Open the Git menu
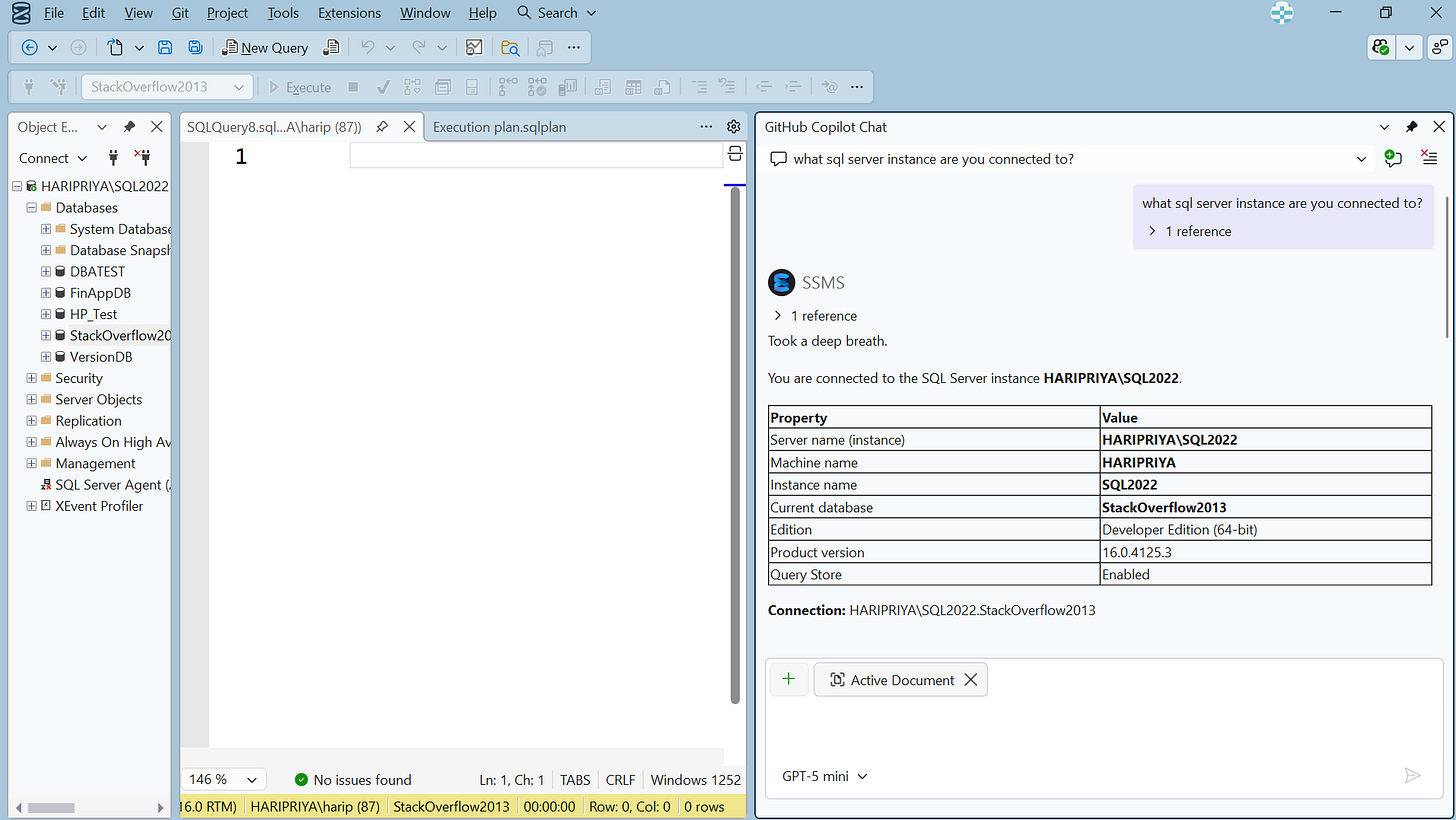This screenshot has width=1456, height=820. 179,13
